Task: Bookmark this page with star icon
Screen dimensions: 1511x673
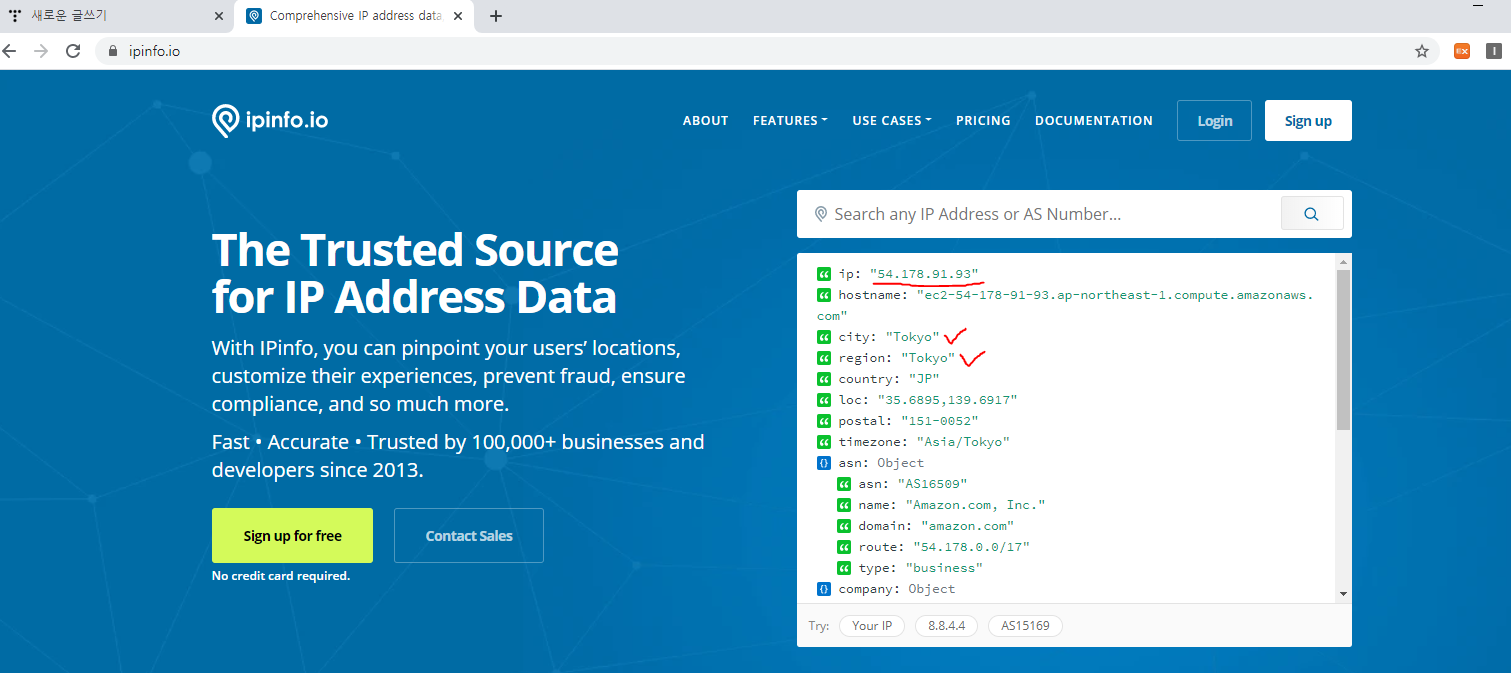Action: (x=1422, y=51)
